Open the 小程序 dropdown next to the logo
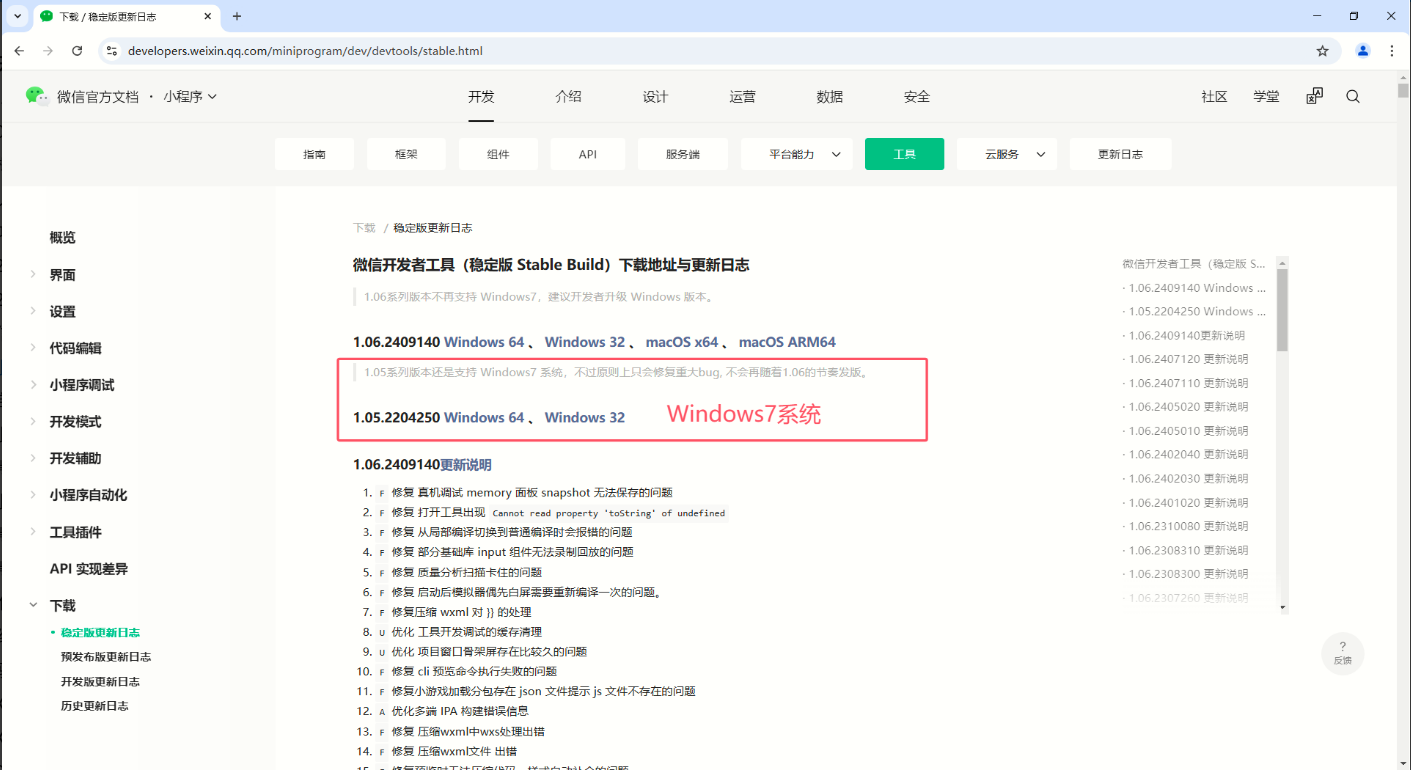The width and height of the screenshot is (1411, 770). point(190,97)
